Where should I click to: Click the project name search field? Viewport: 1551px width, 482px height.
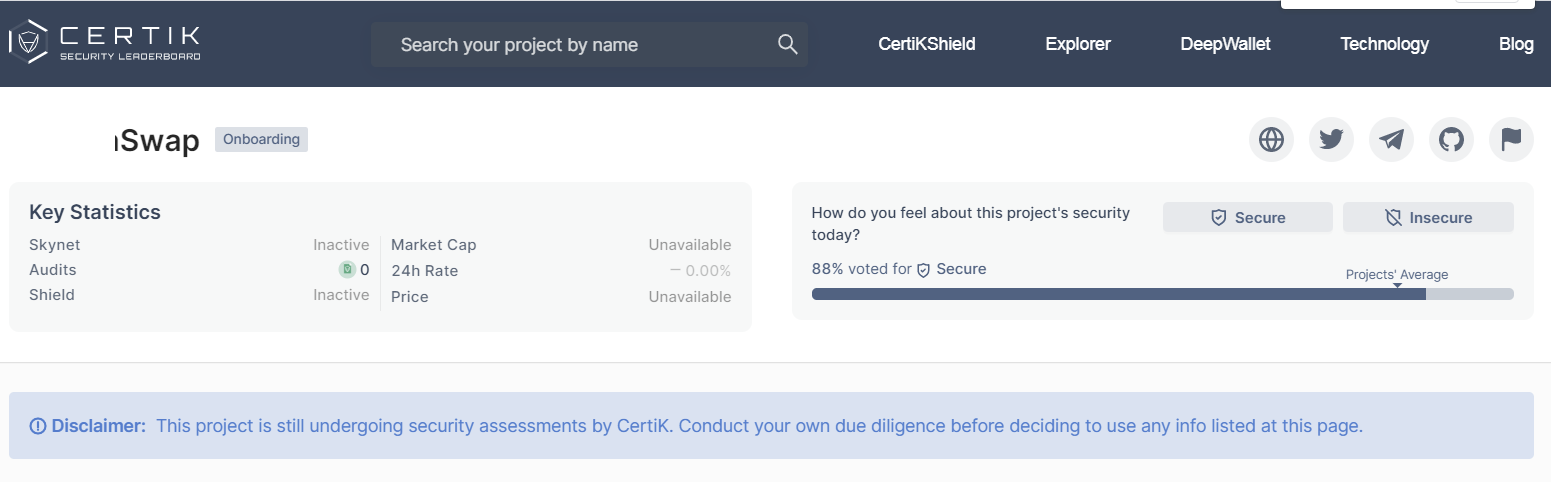pos(589,44)
